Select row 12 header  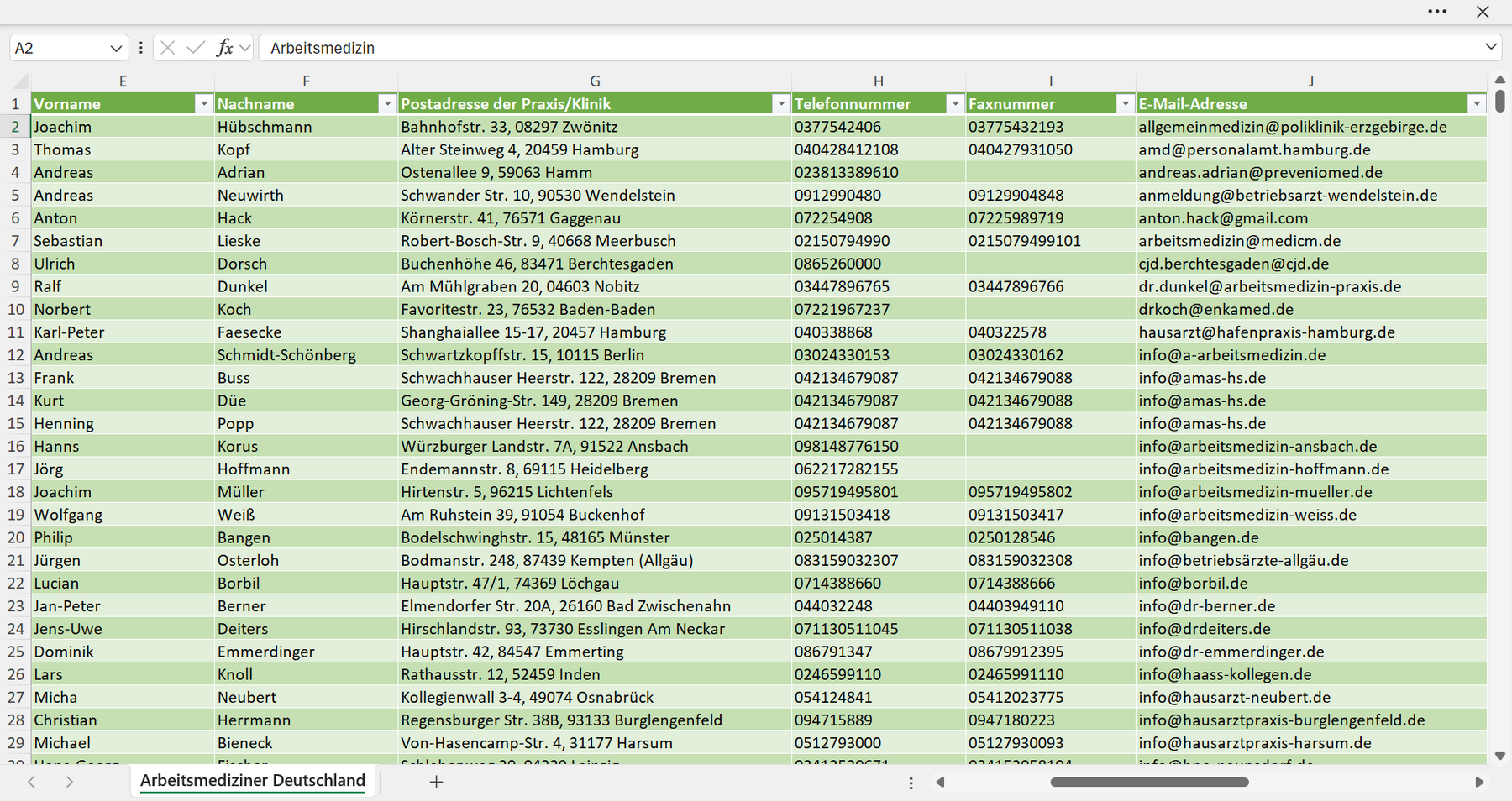[15, 355]
